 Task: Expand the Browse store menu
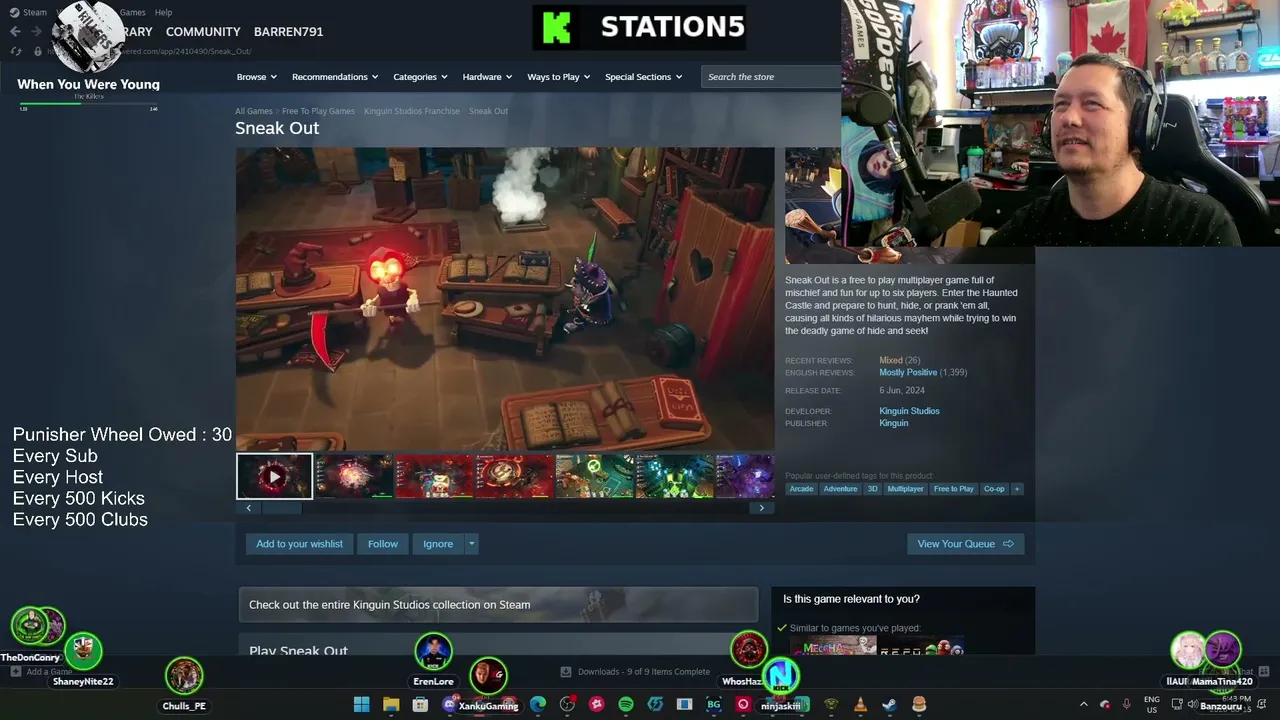(x=257, y=77)
